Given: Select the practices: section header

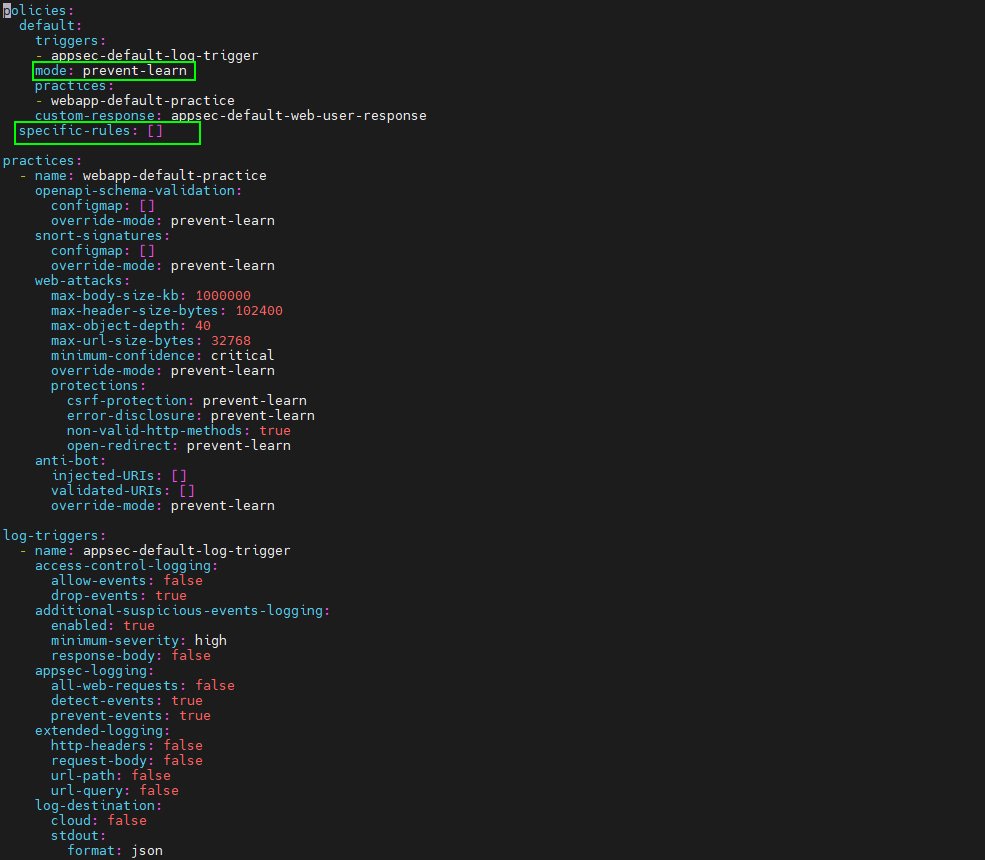Looking at the screenshot, I should [x=42, y=160].
